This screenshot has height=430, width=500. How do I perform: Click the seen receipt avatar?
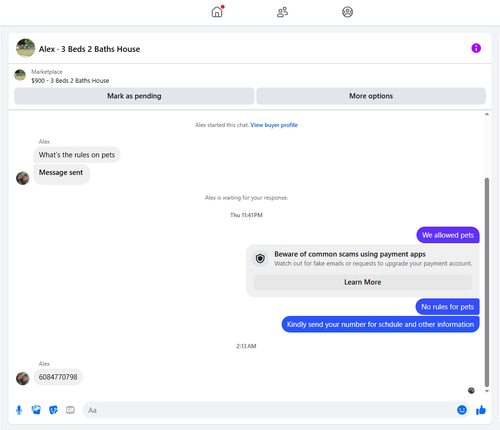coord(471,390)
